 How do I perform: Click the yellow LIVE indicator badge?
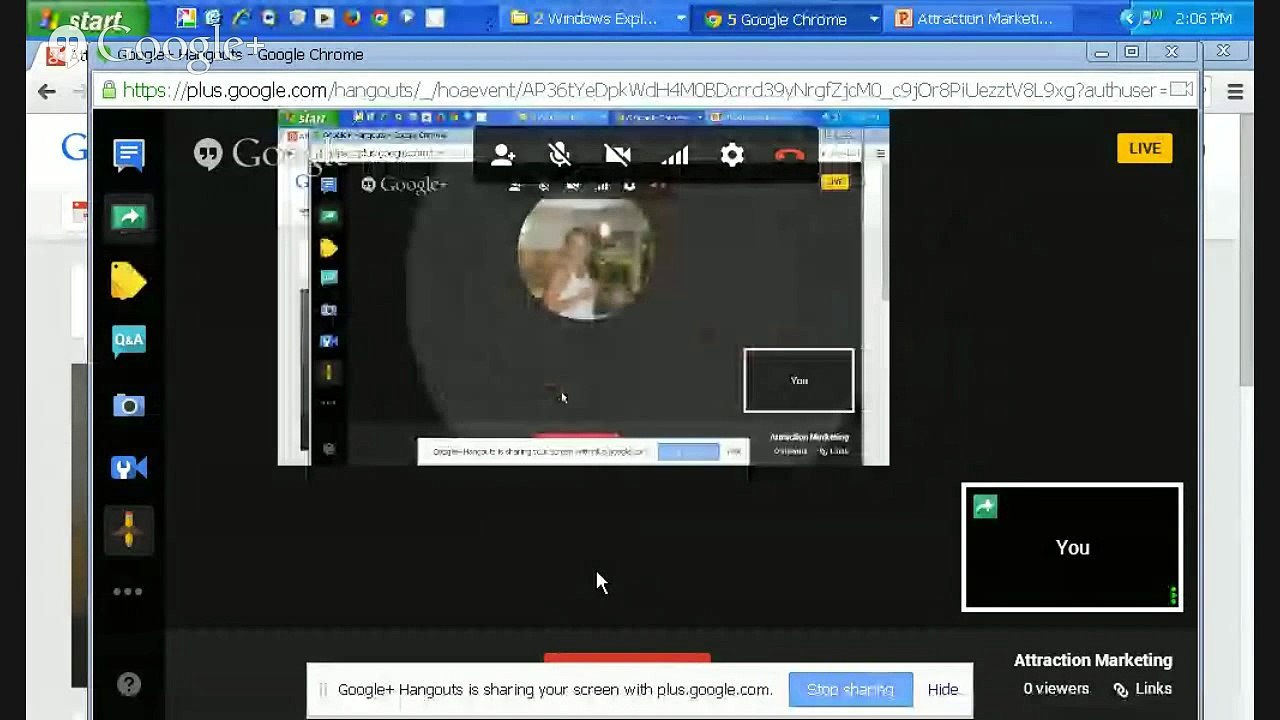(x=1145, y=148)
